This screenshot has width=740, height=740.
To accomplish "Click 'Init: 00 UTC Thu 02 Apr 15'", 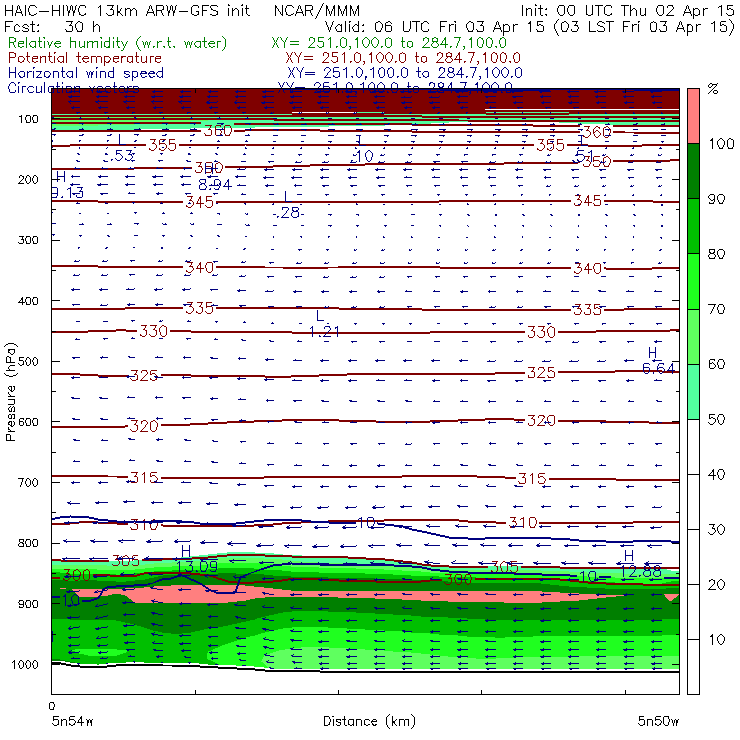I will pos(627,10).
